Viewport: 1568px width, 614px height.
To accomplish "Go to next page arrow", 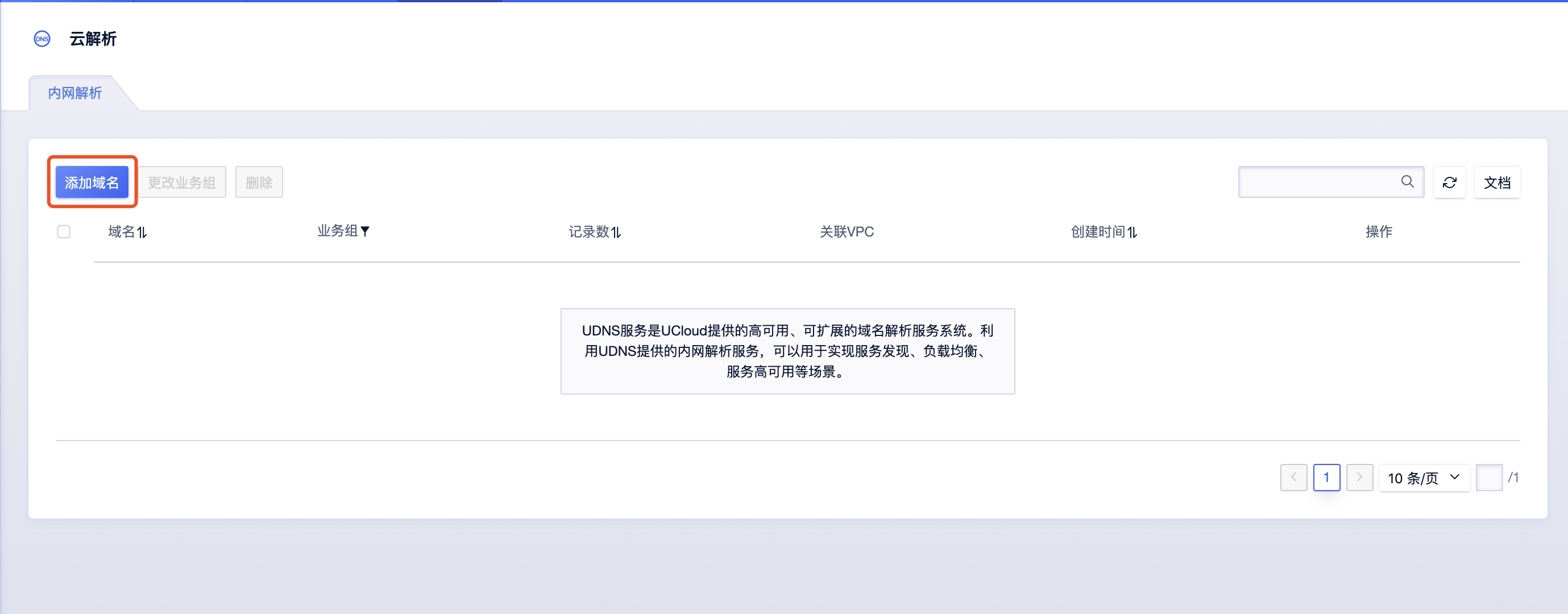I will pyautogui.click(x=1359, y=477).
